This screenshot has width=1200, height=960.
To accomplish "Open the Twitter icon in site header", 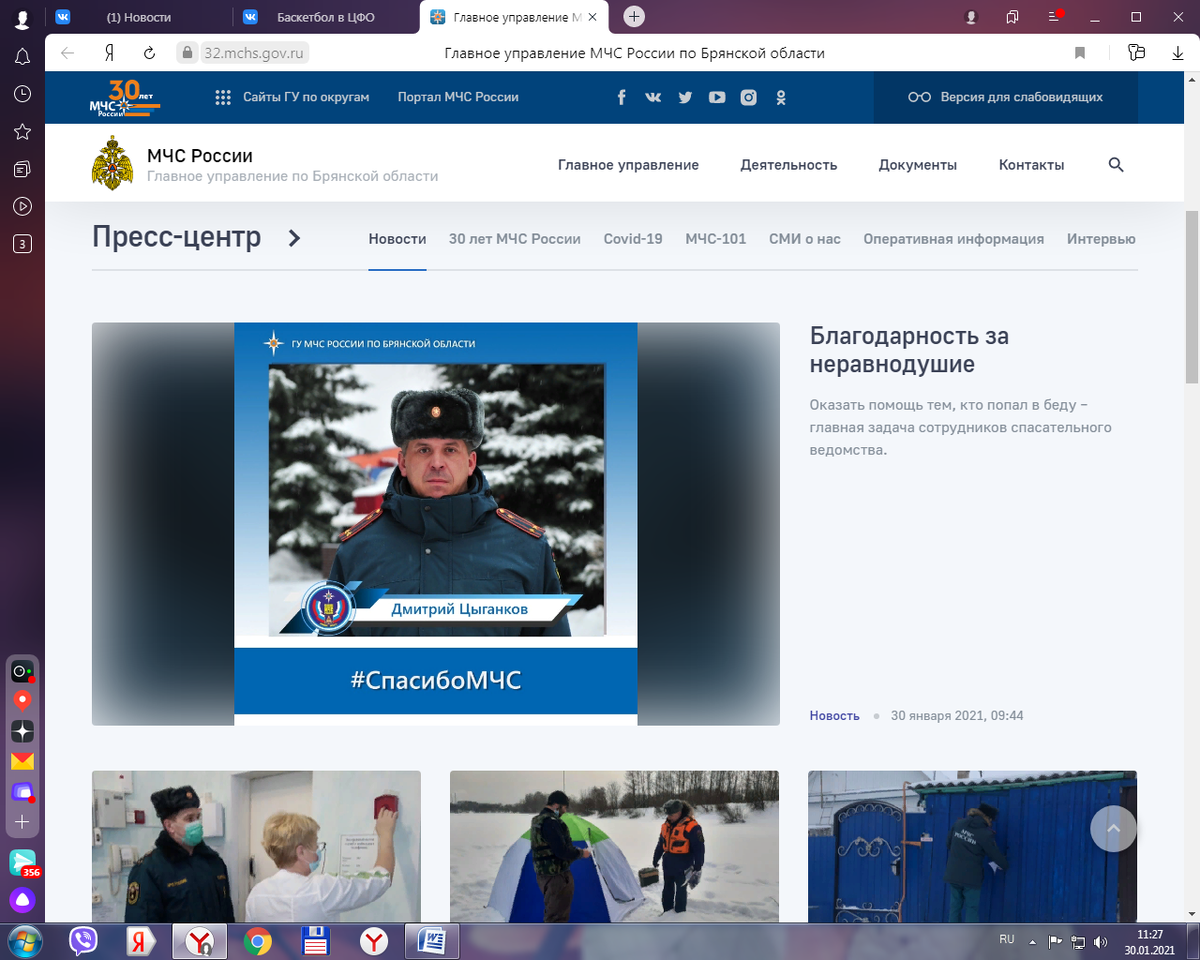I will pos(685,97).
